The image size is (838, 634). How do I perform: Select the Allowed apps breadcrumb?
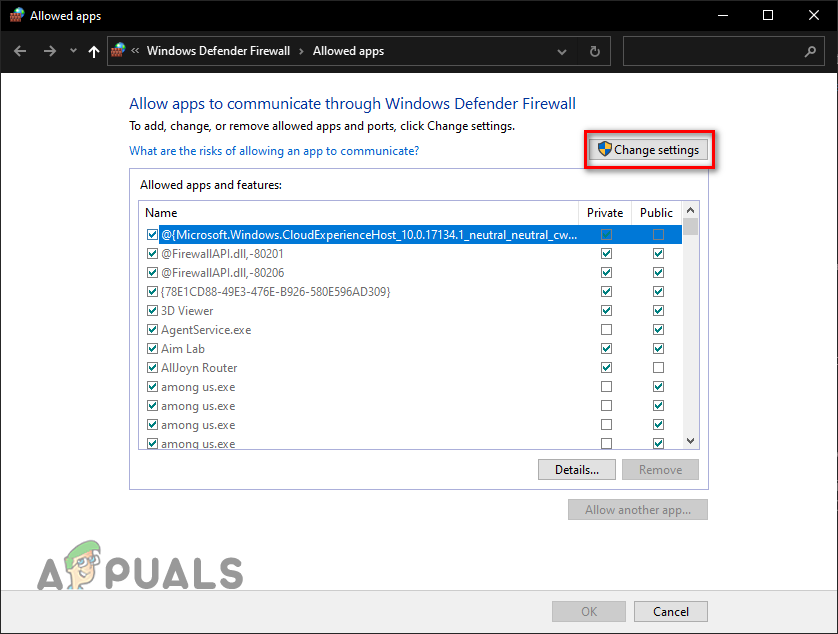348,51
